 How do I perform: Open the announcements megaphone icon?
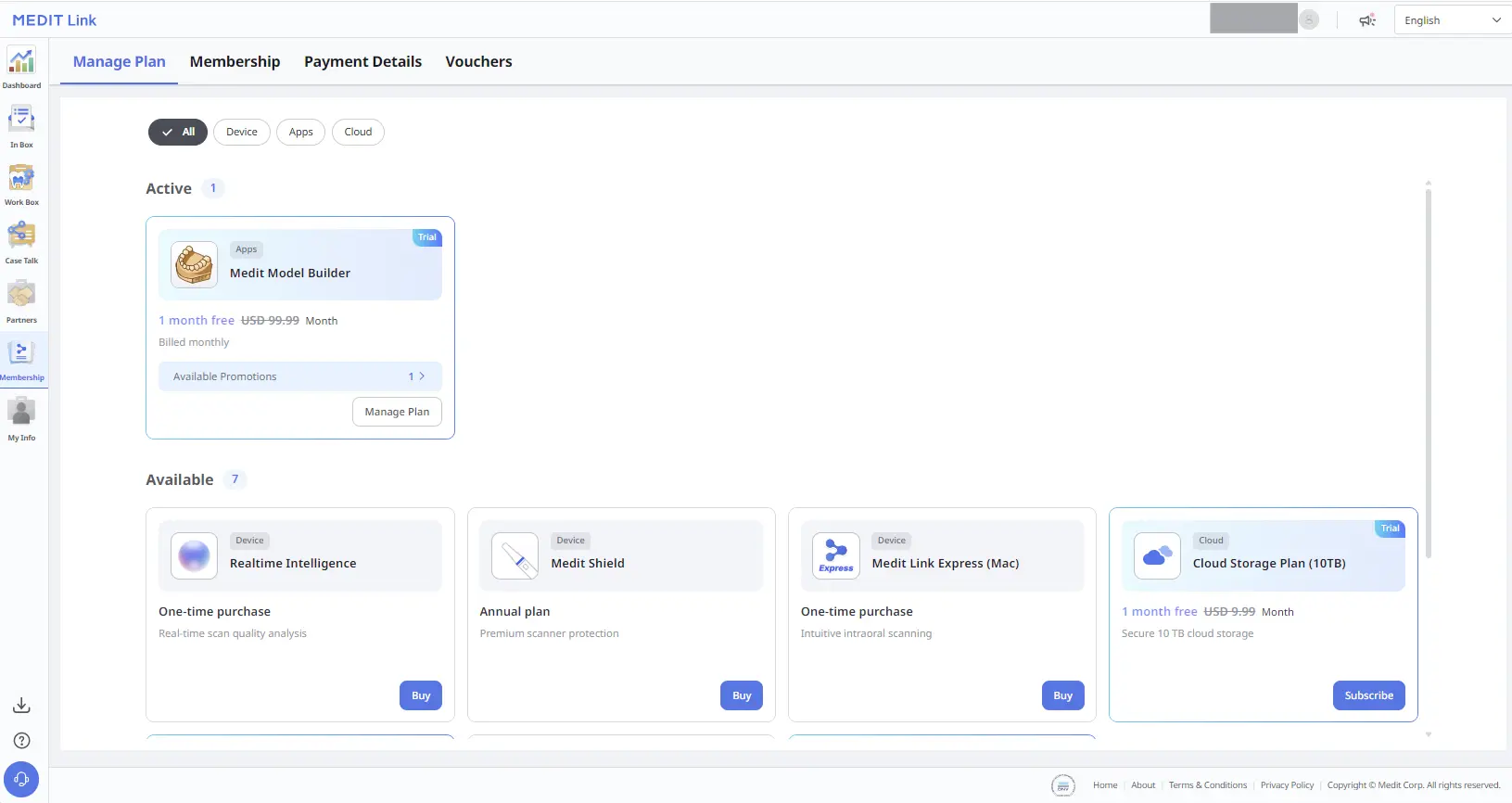(1367, 19)
